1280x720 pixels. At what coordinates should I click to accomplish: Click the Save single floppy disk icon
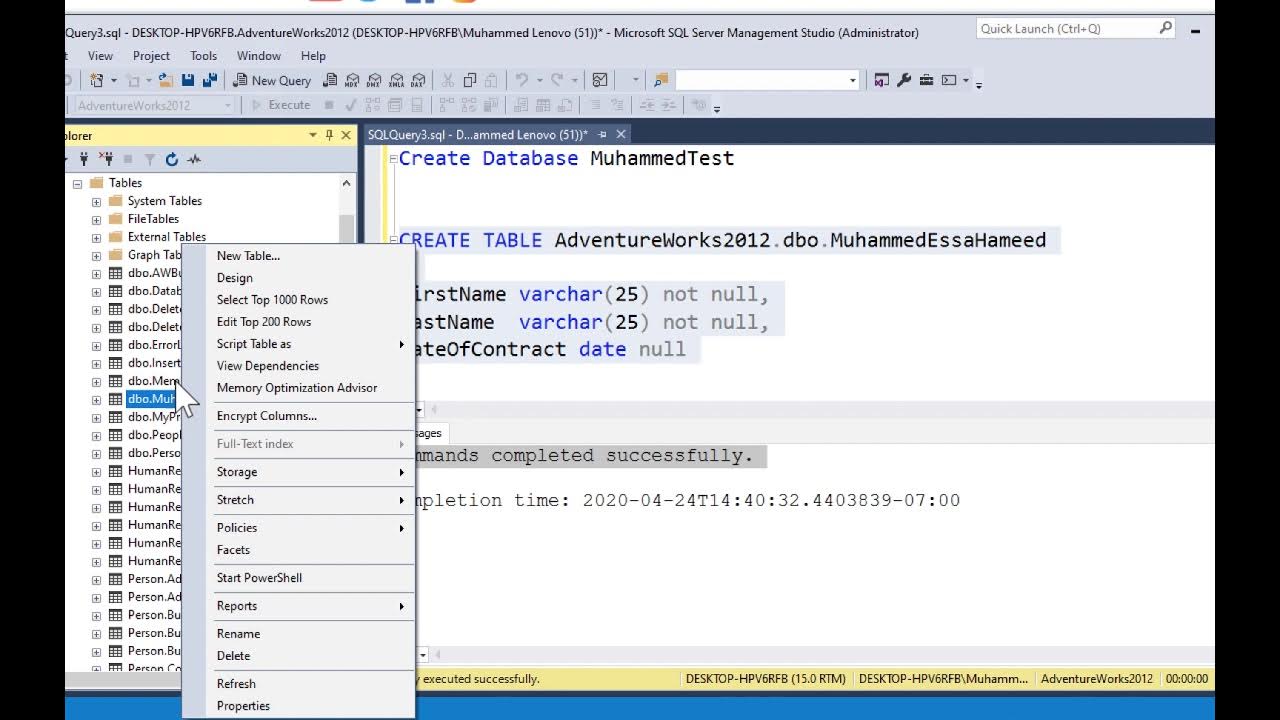tap(188, 80)
